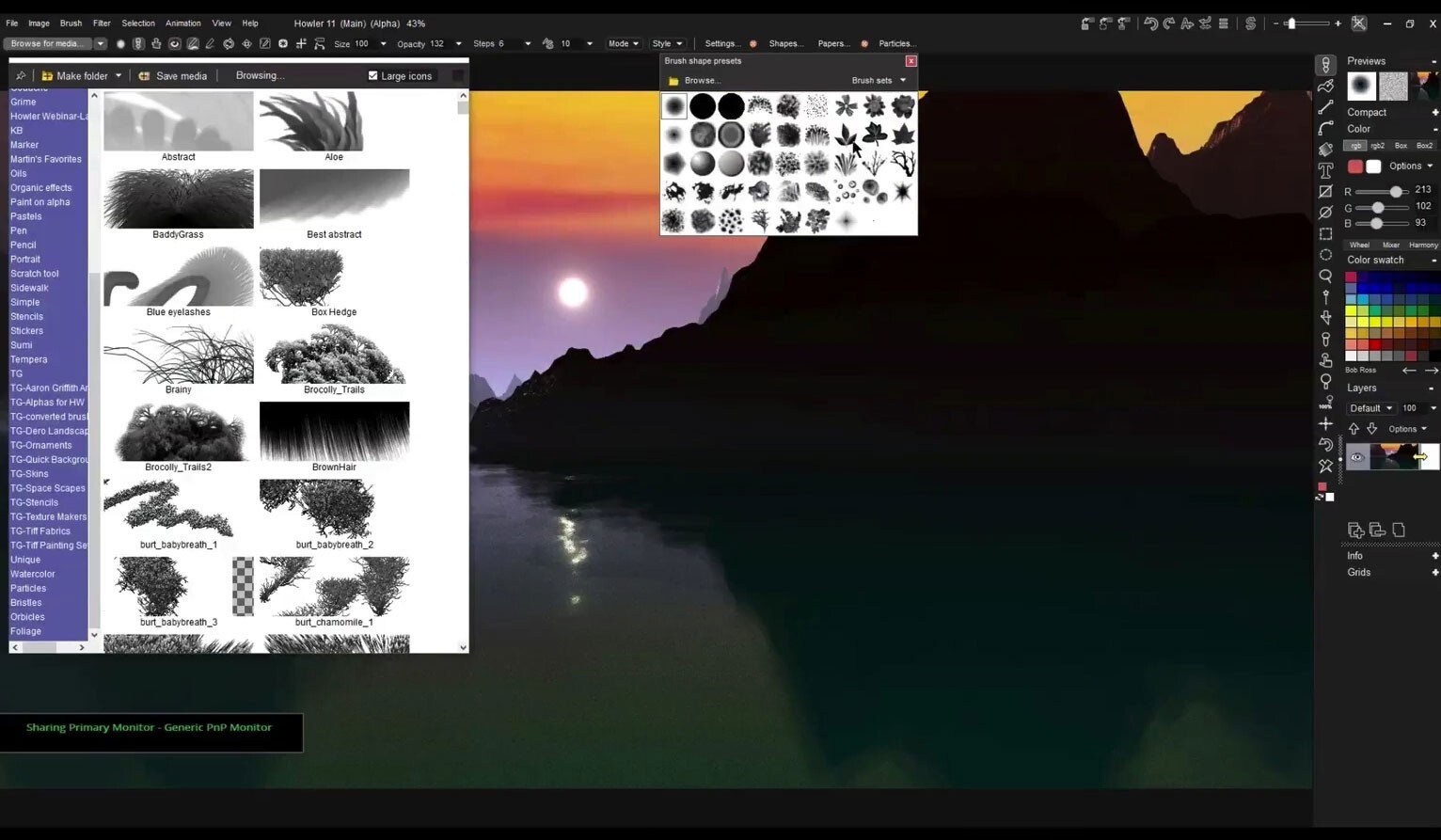The height and width of the screenshot is (840, 1441).
Task: Open the Mode dropdown
Action: 623,43
